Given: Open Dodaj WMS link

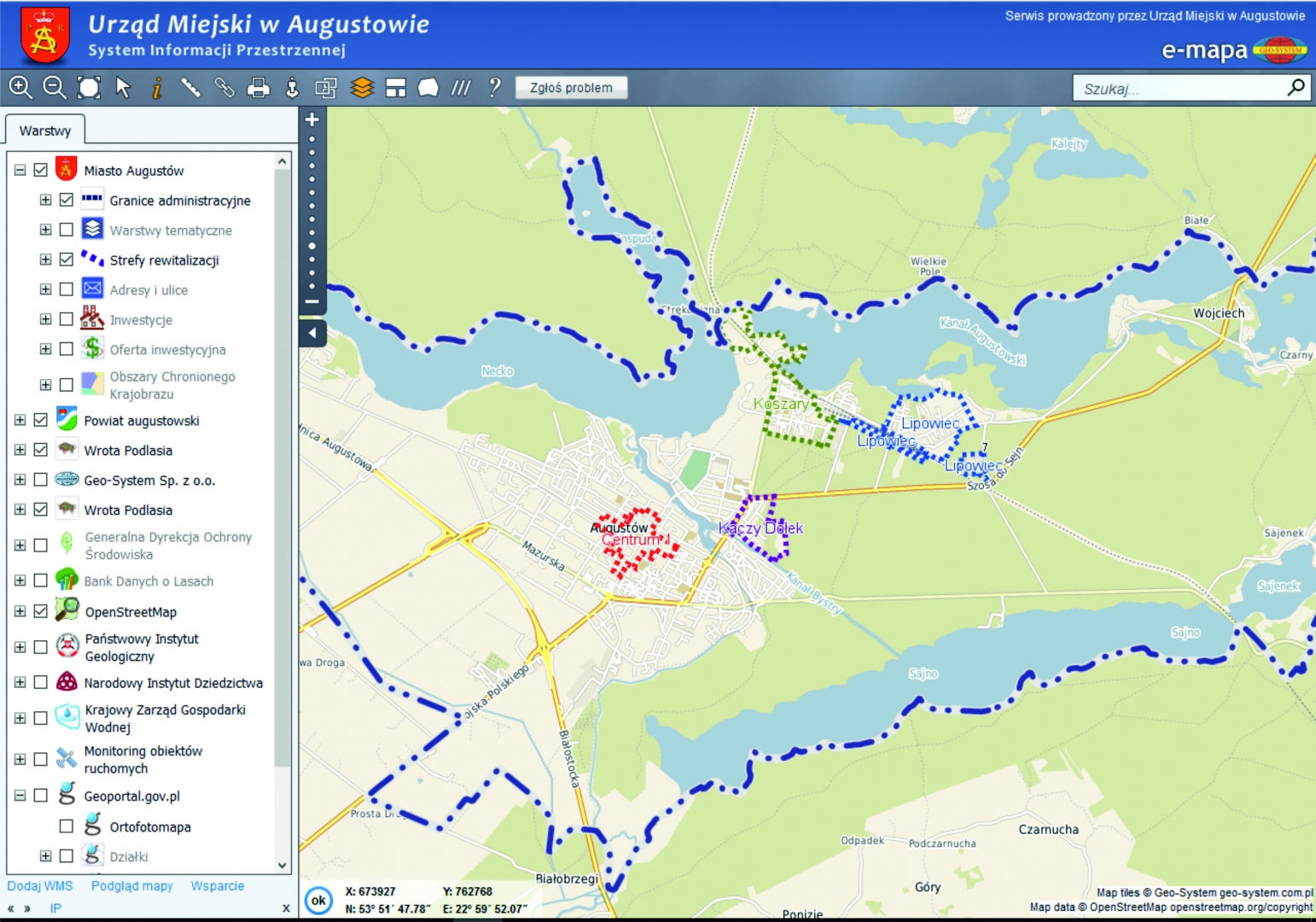Looking at the screenshot, I should [x=40, y=886].
